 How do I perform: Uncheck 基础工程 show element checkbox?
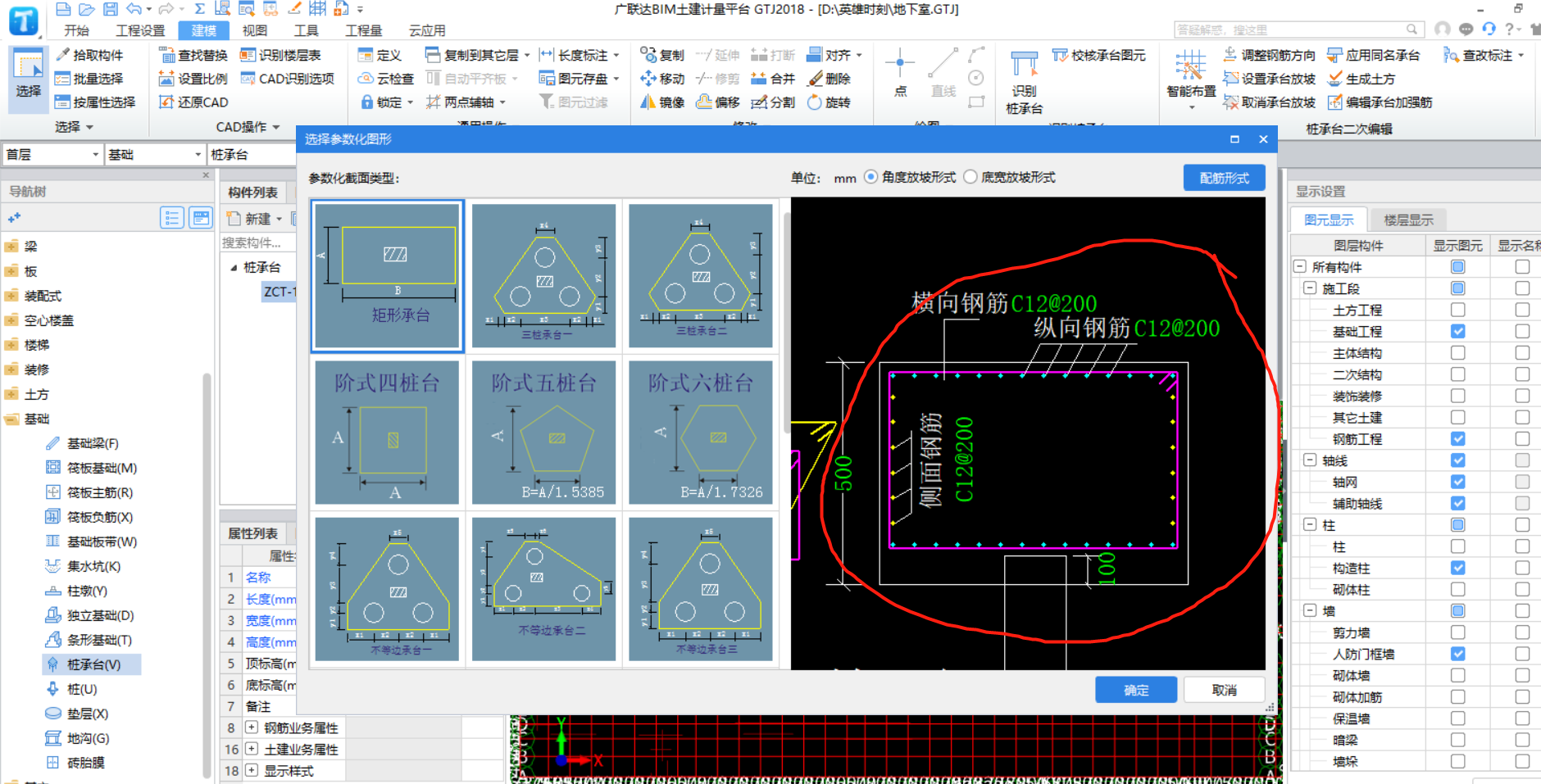coord(1457,331)
